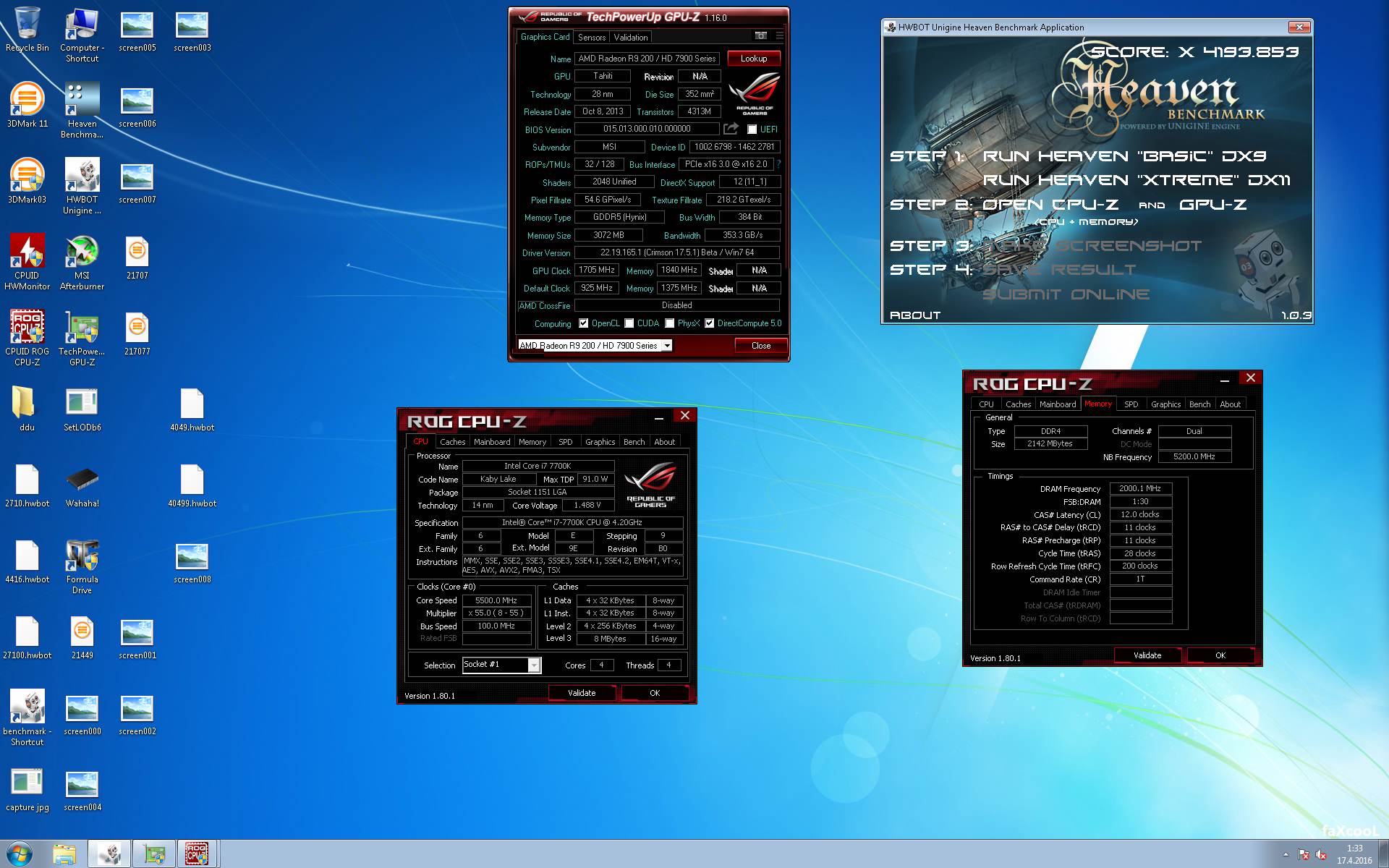Open Bench tab in CPU window
This screenshot has width=1389, height=868.
[x=634, y=442]
